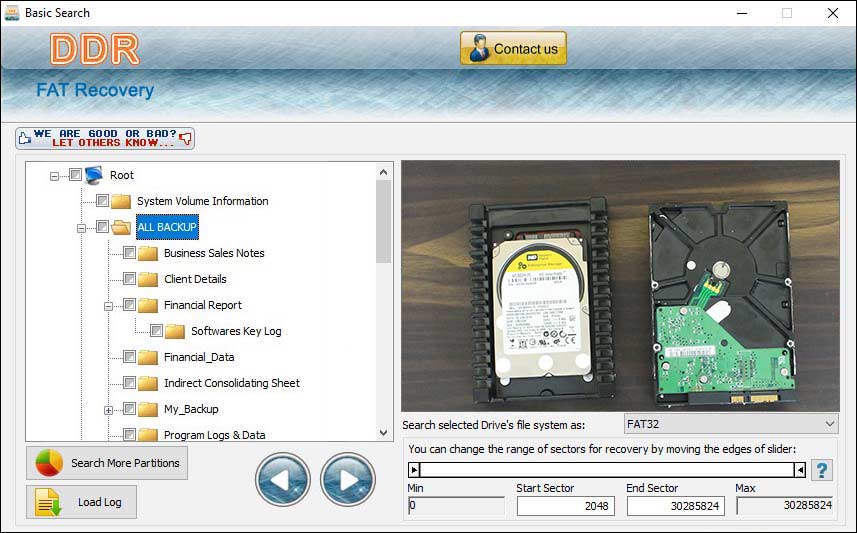This screenshot has width=857, height=533.
Task: Click the DDR logo
Action: click(95, 49)
